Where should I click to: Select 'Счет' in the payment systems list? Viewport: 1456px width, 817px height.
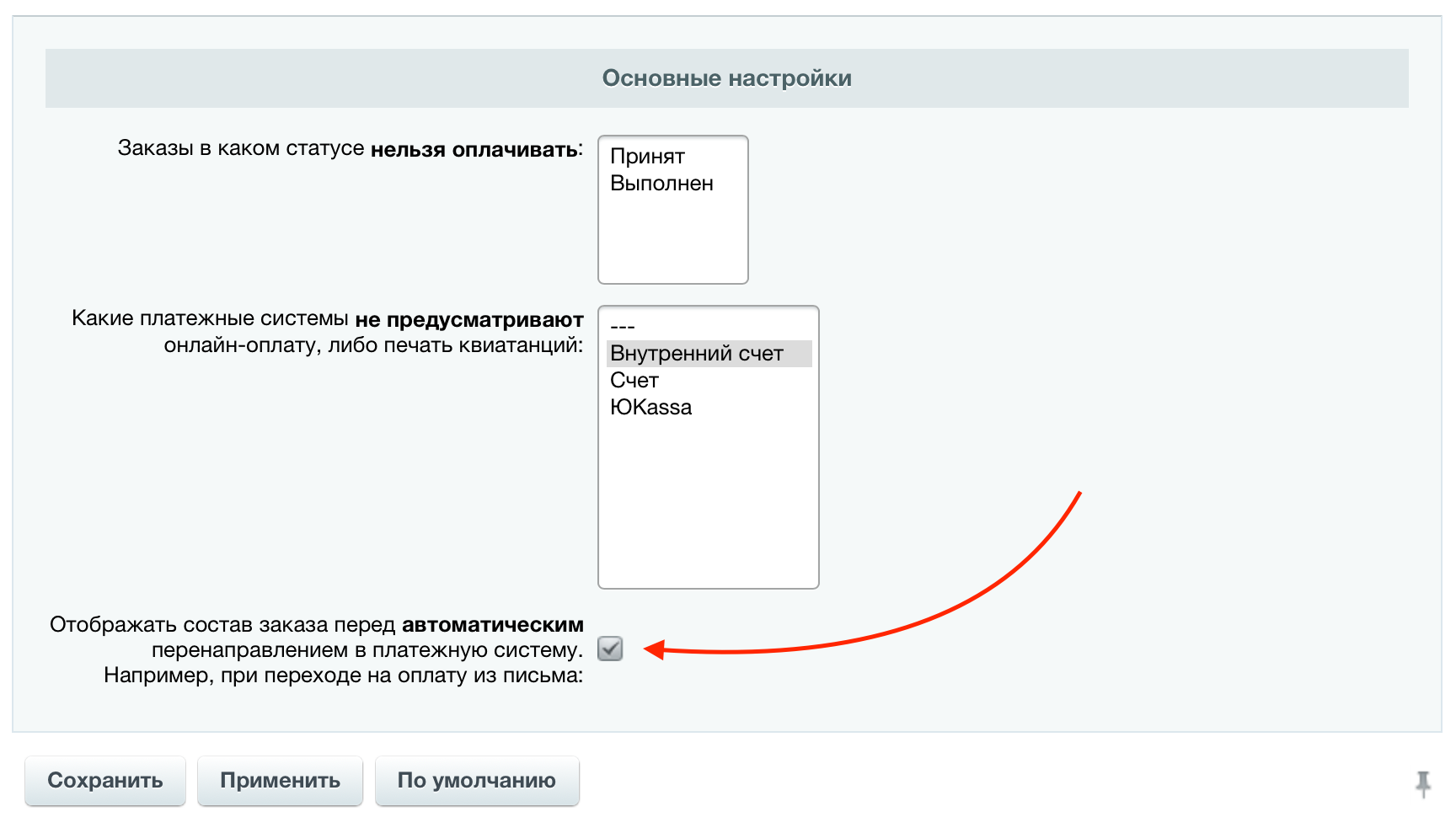634,381
